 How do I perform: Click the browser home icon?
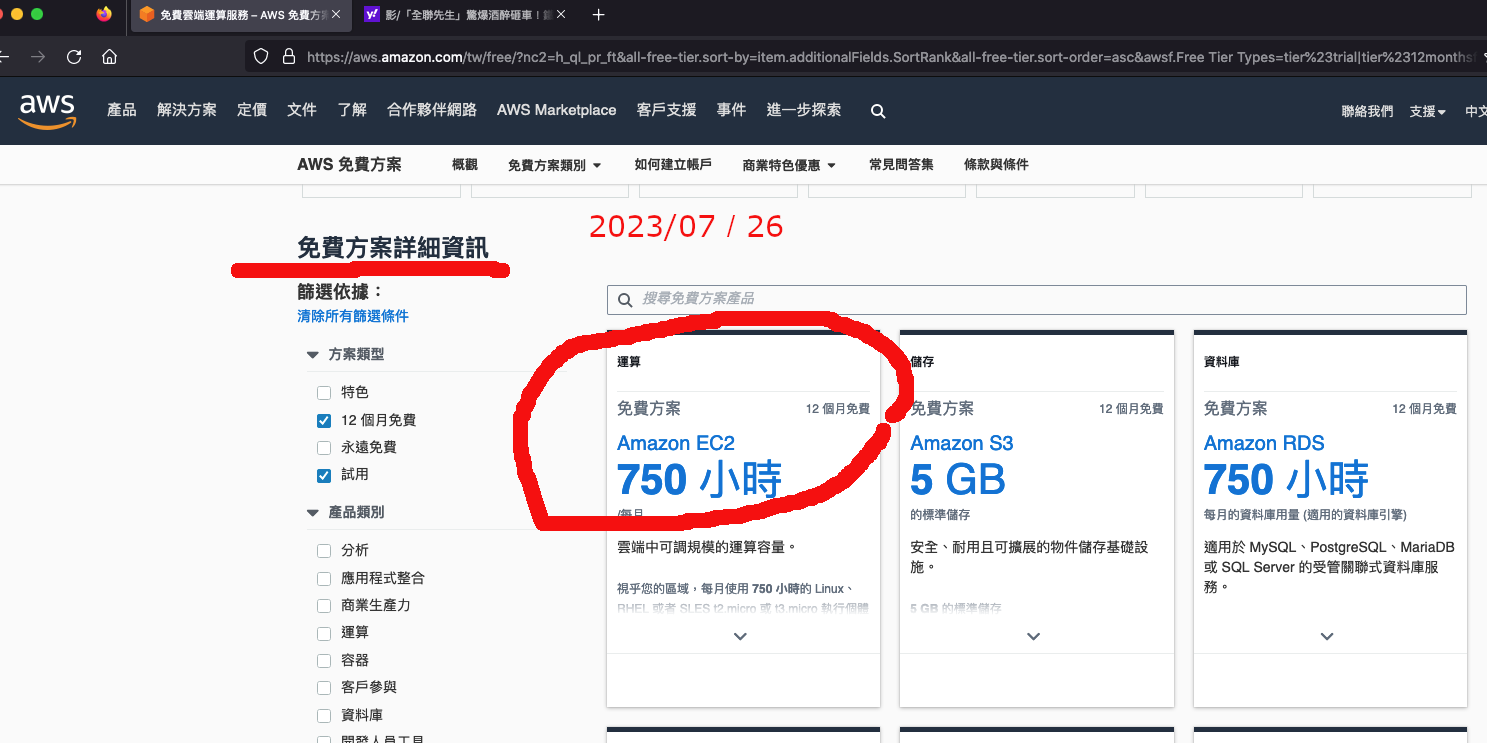point(110,57)
